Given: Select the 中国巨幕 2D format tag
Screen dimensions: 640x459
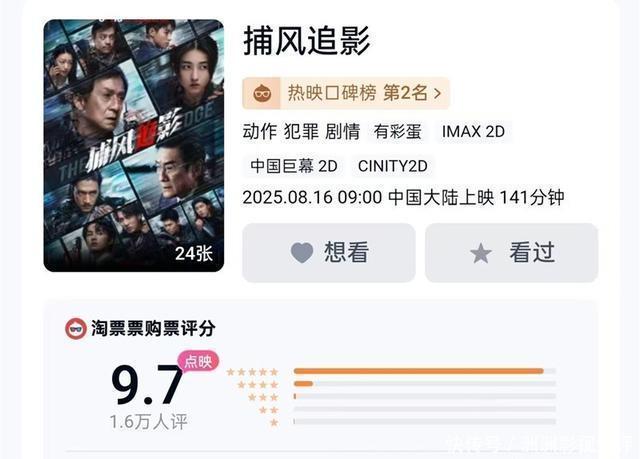Looking at the screenshot, I should 294,166.
